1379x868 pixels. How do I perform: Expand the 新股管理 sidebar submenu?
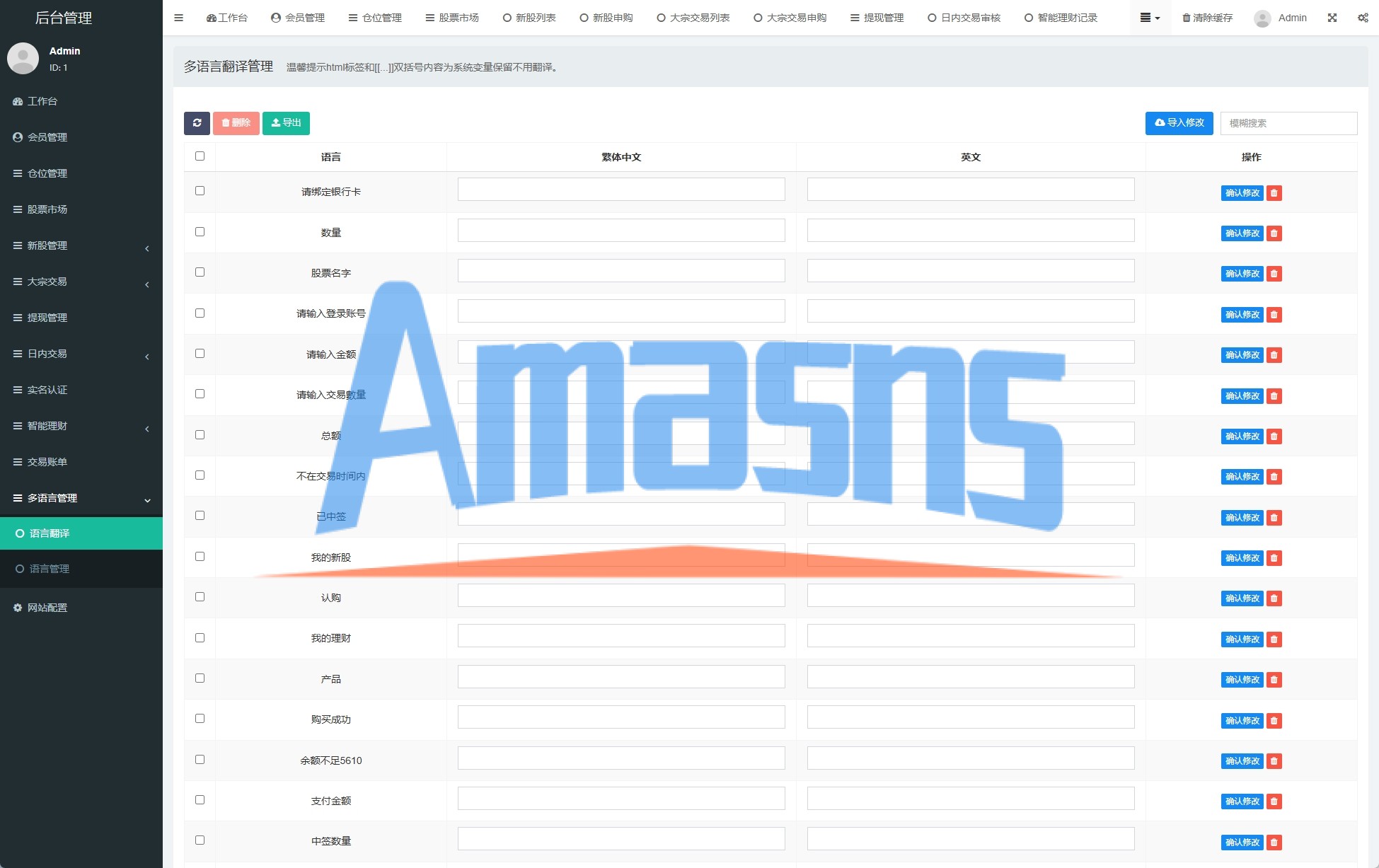[81, 245]
